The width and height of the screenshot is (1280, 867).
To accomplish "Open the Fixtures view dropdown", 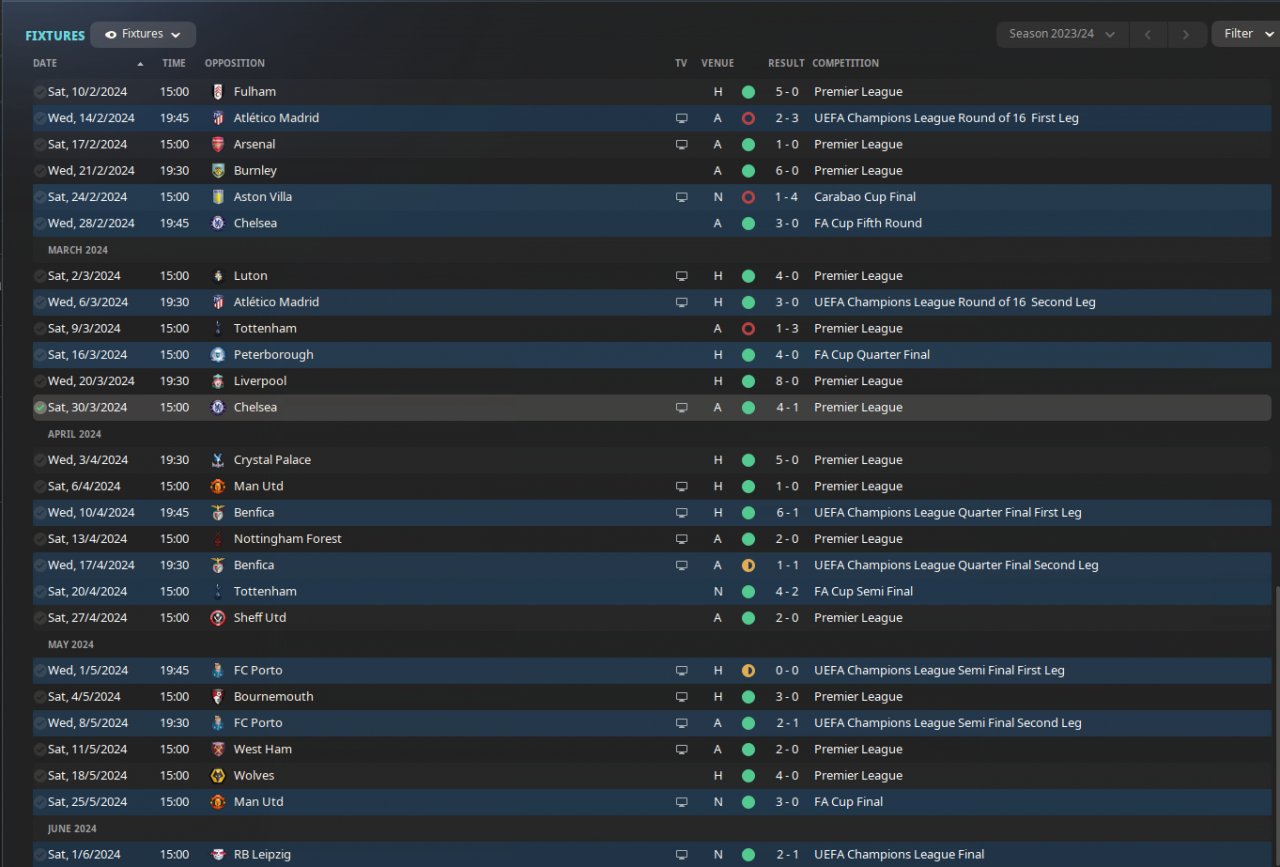I will pyautogui.click(x=143, y=34).
